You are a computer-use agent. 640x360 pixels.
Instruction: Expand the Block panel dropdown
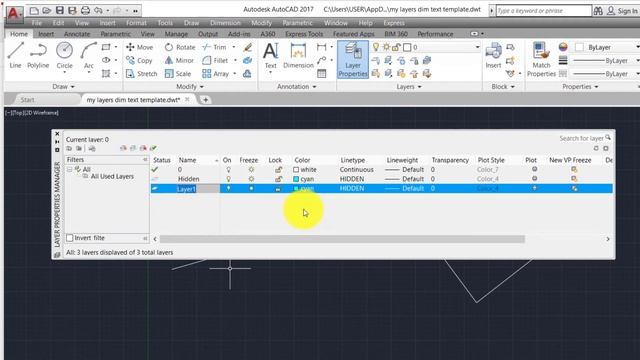coord(503,87)
